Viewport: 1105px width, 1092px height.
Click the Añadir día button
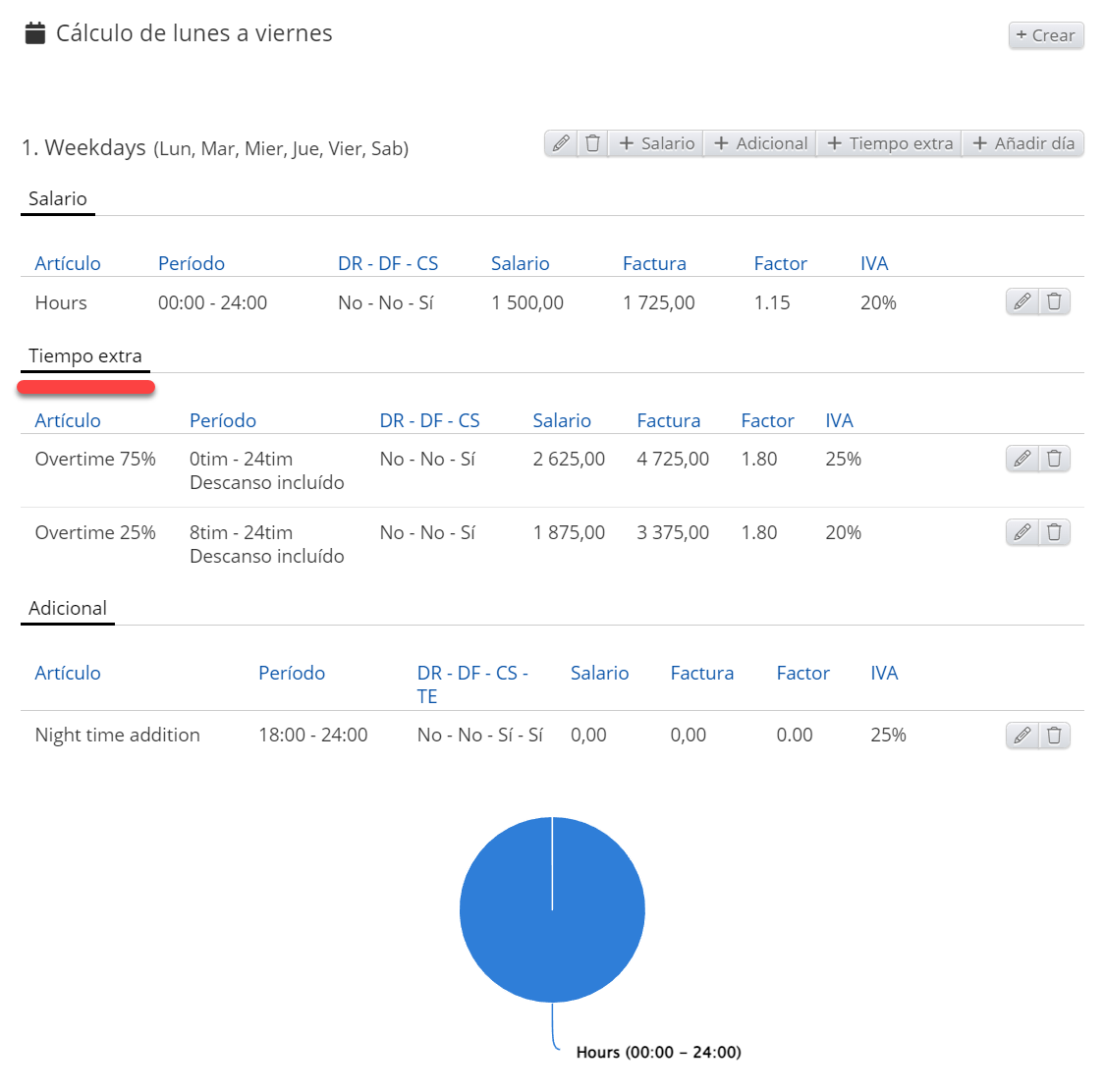tap(1022, 143)
